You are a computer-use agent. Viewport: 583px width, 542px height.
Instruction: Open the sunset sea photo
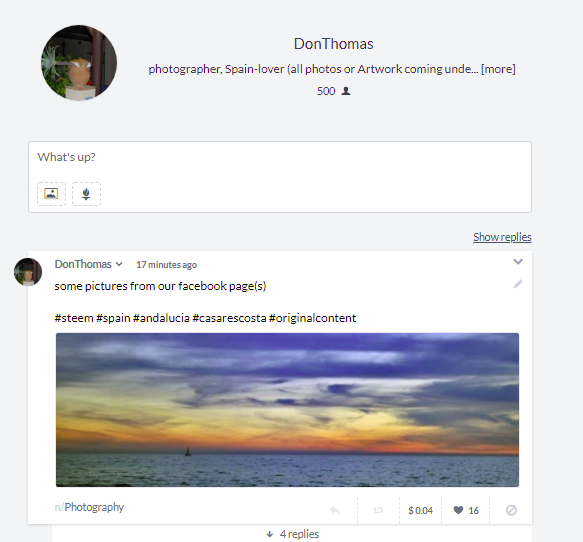[x=287, y=410]
